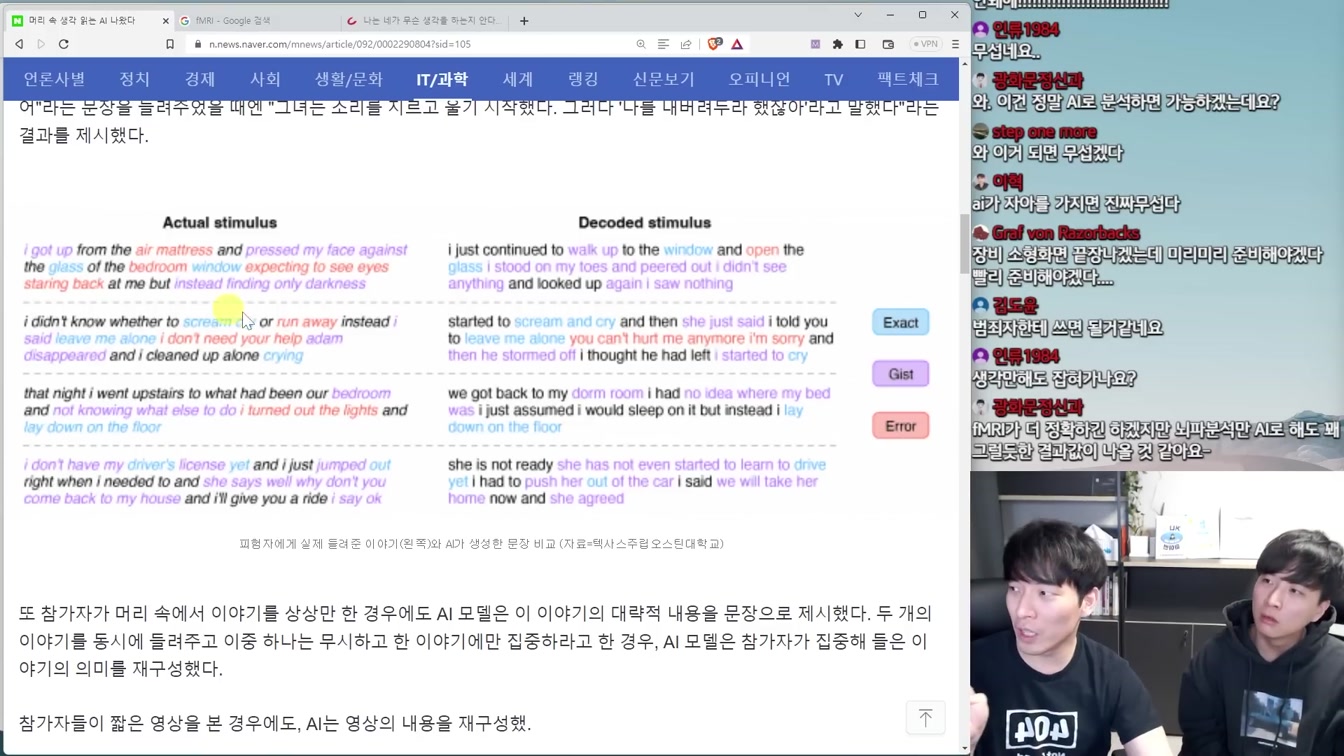Click chat username 'step one more'
1344x756 pixels.
[1044, 132]
